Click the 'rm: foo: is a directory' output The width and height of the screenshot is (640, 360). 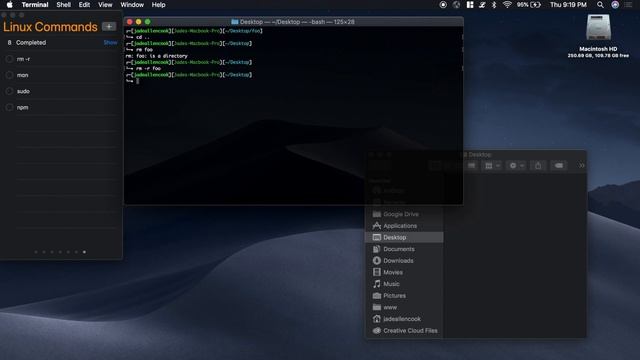point(157,56)
